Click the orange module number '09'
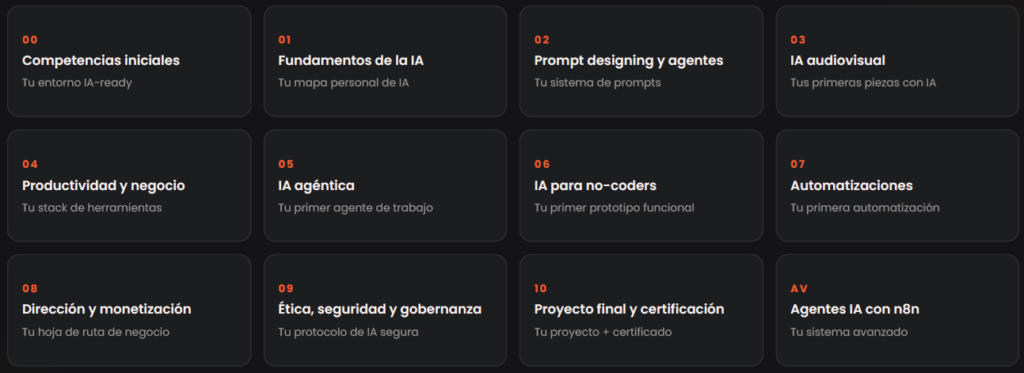This screenshot has height=373, width=1024. pyautogui.click(x=286, y=288)
